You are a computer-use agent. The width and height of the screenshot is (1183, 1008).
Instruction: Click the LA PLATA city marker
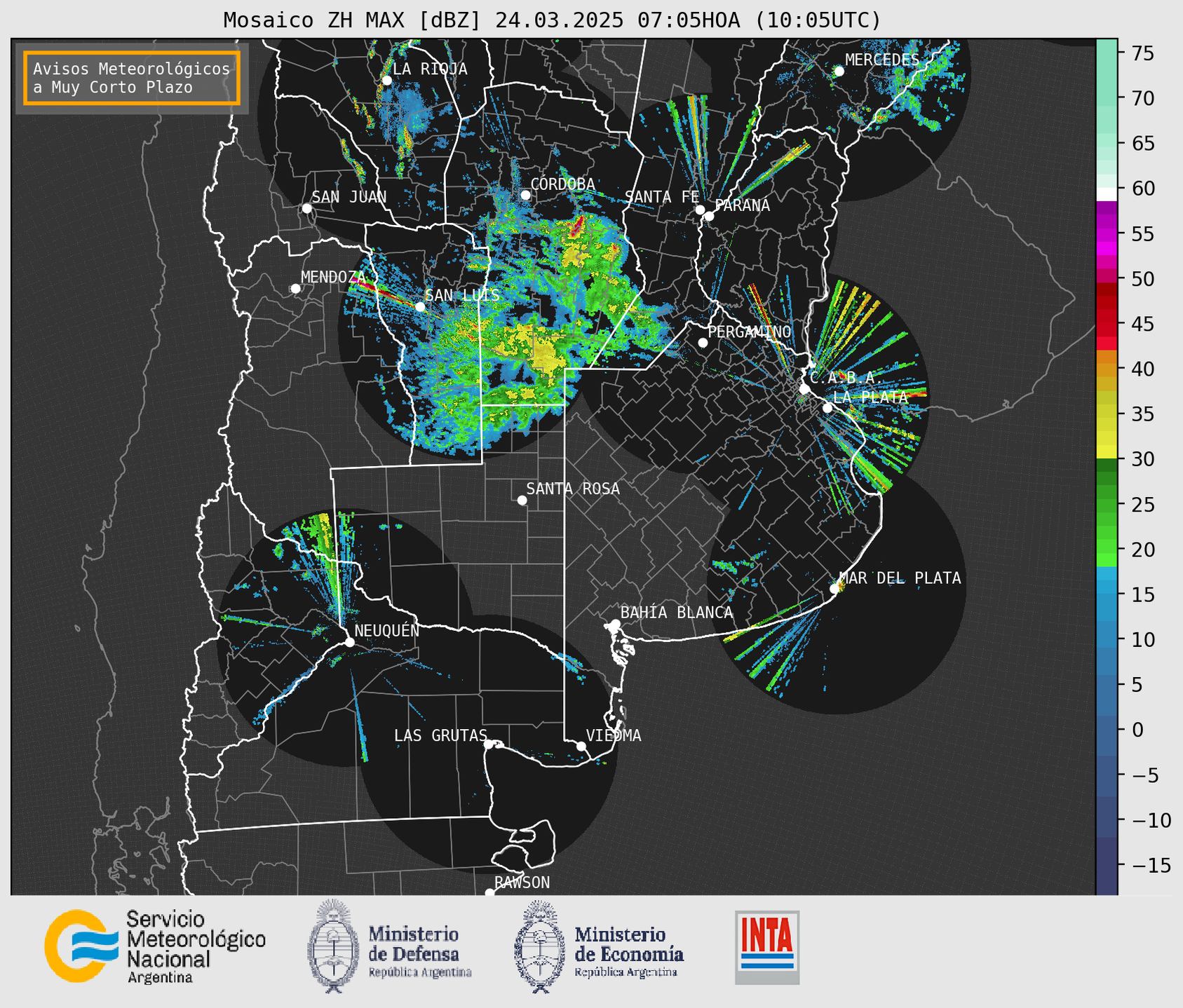(827, 408)
